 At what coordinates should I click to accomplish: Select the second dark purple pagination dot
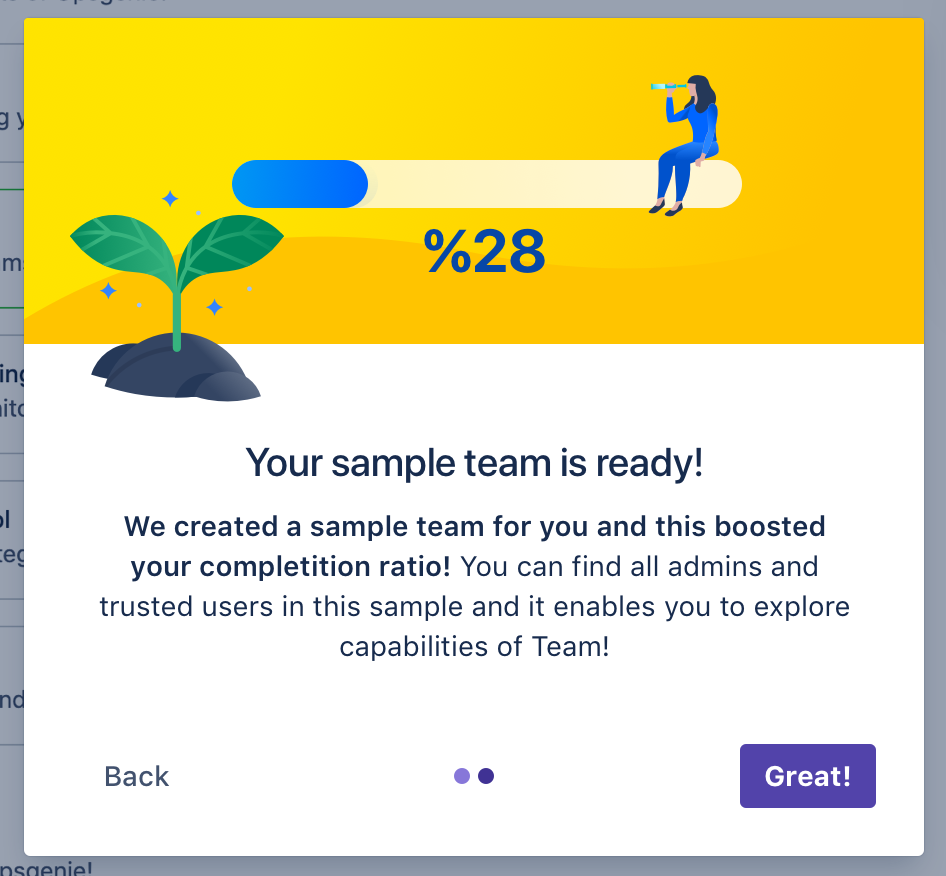(x=486, y=776)
